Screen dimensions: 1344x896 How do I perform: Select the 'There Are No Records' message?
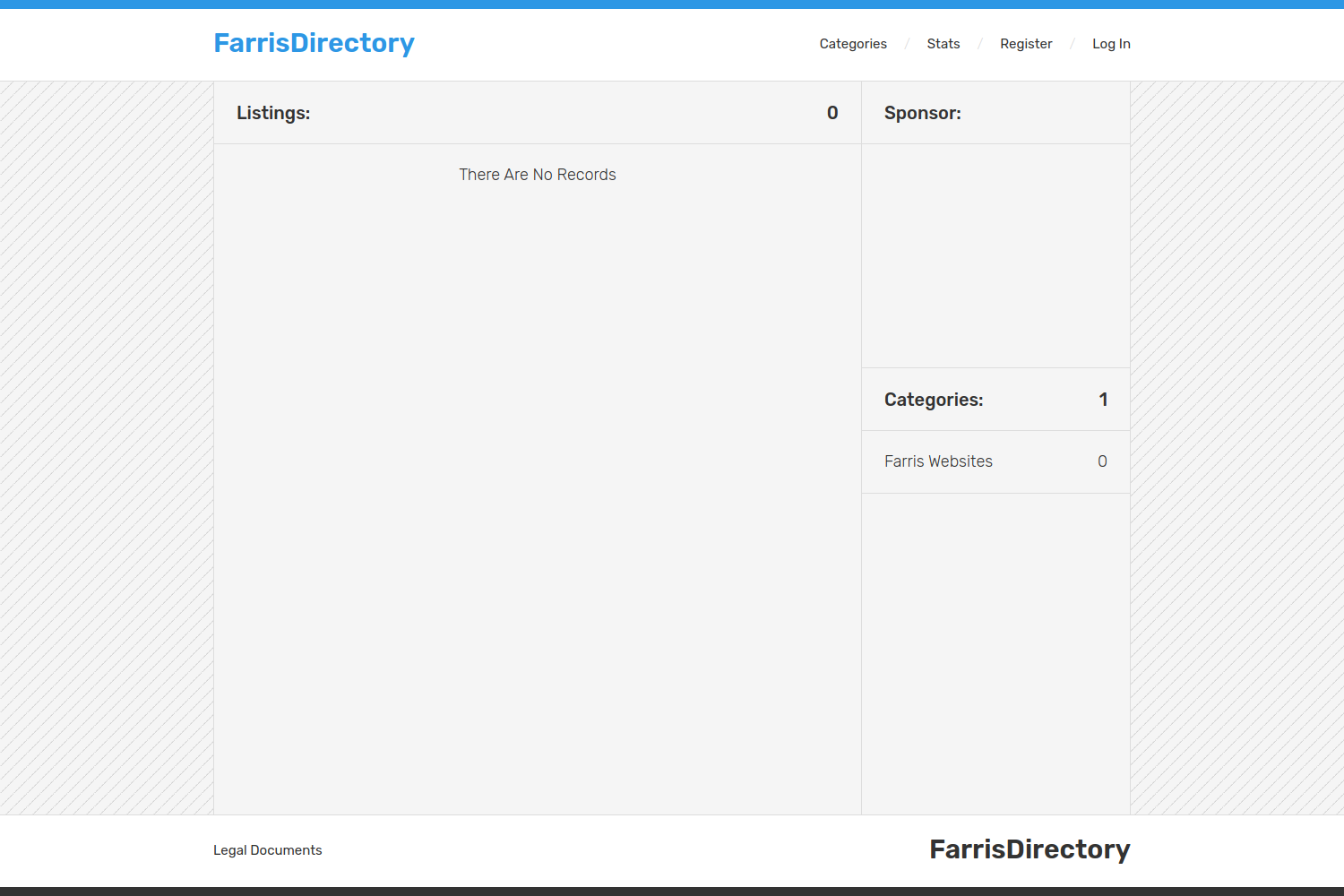pyautogui.click(x=538, y=175)
